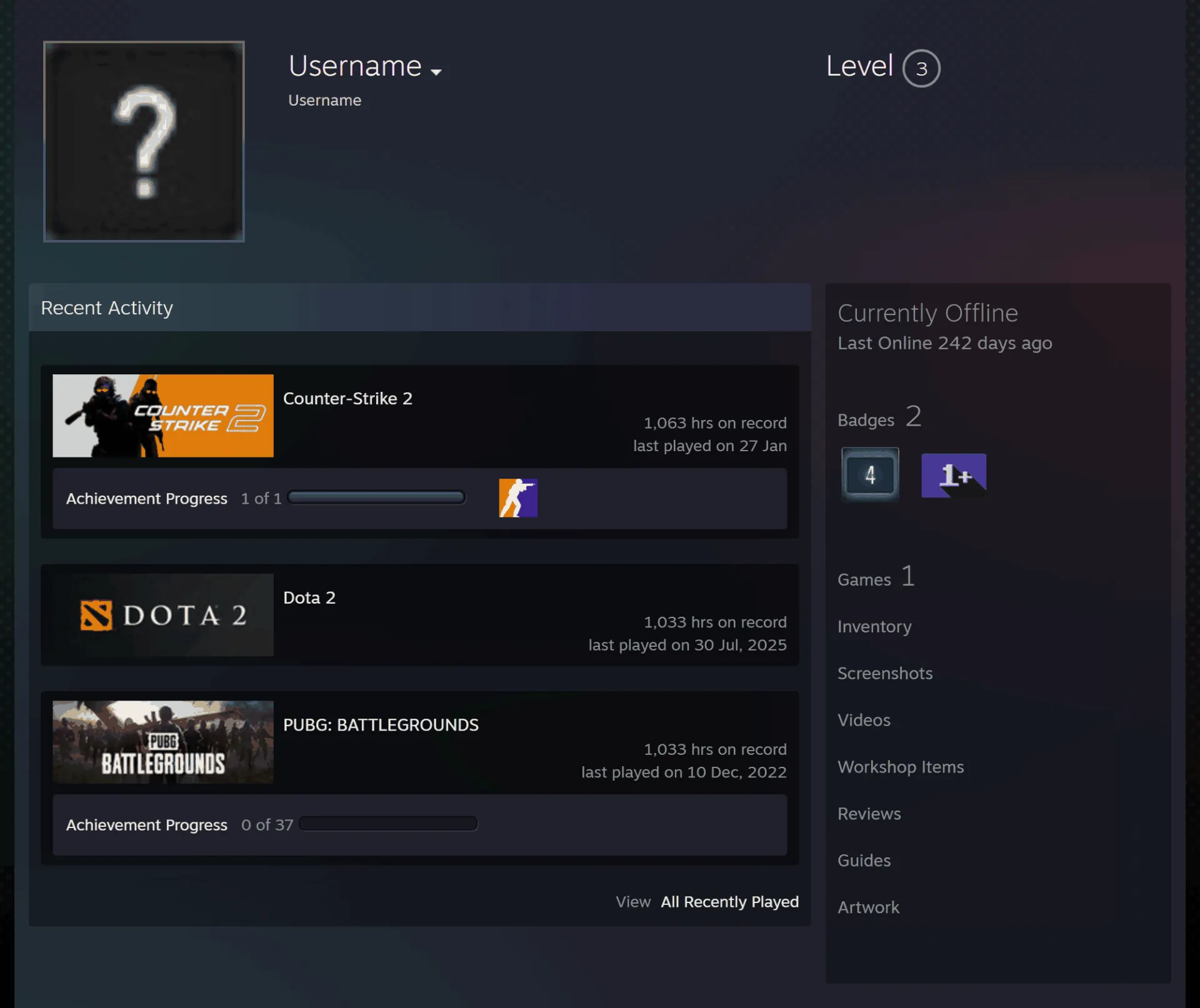Screen dimensions: 1200x1008
Task: Open the Inventory link
Action: [x=874, y=627]
